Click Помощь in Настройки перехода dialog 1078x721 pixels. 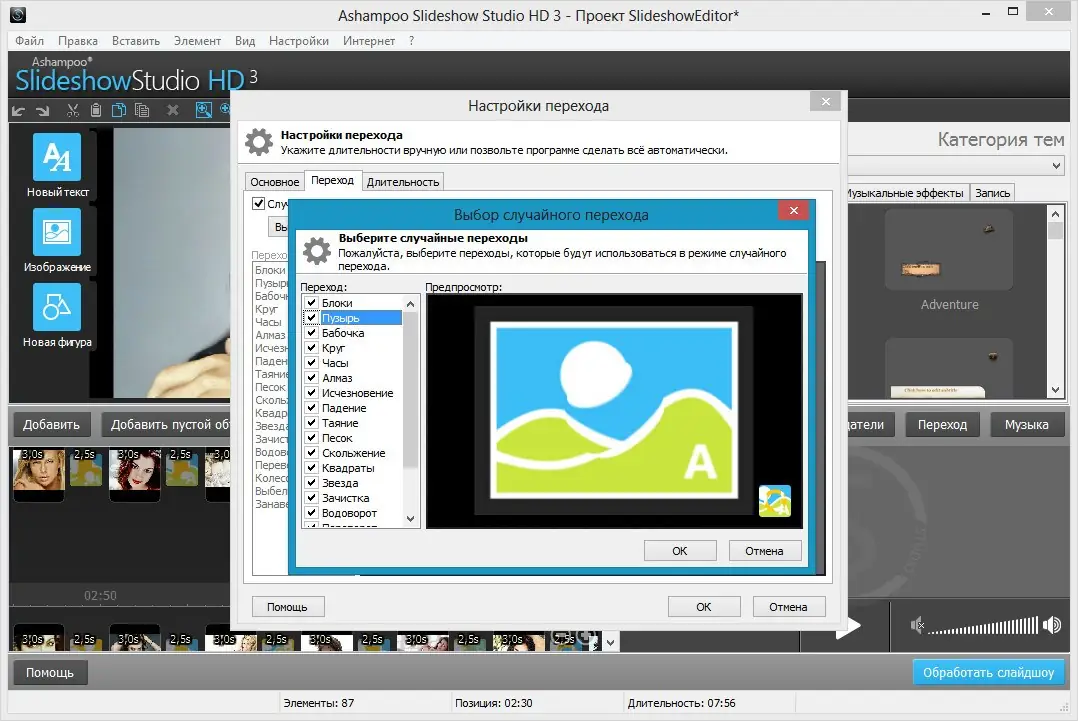point(287,607)
